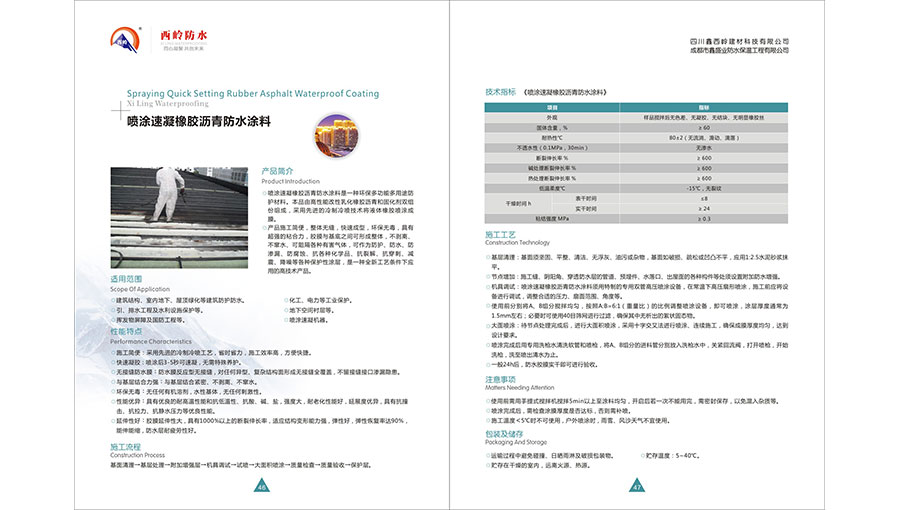900x510 pixels.
Task: Click the '≥ 0.3' bonding strength value
Action: pos(704,219)
